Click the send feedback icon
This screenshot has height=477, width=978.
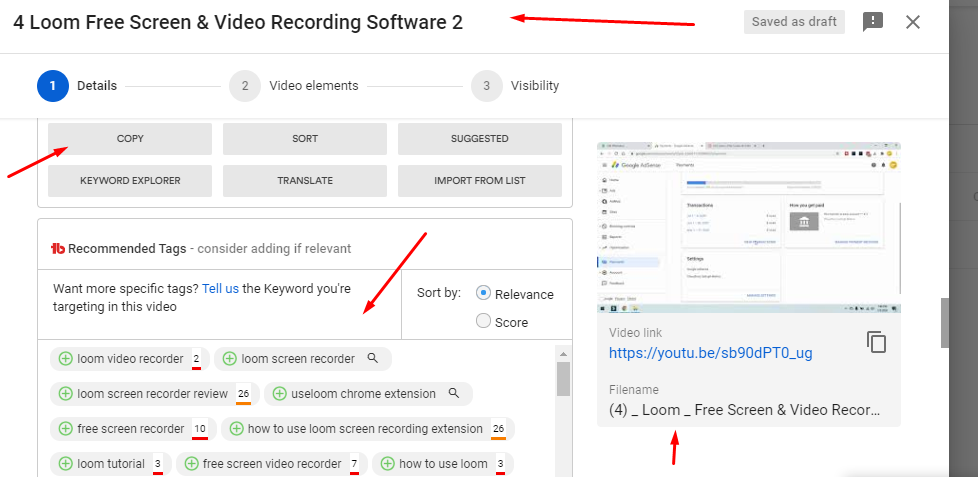[873, 22]
